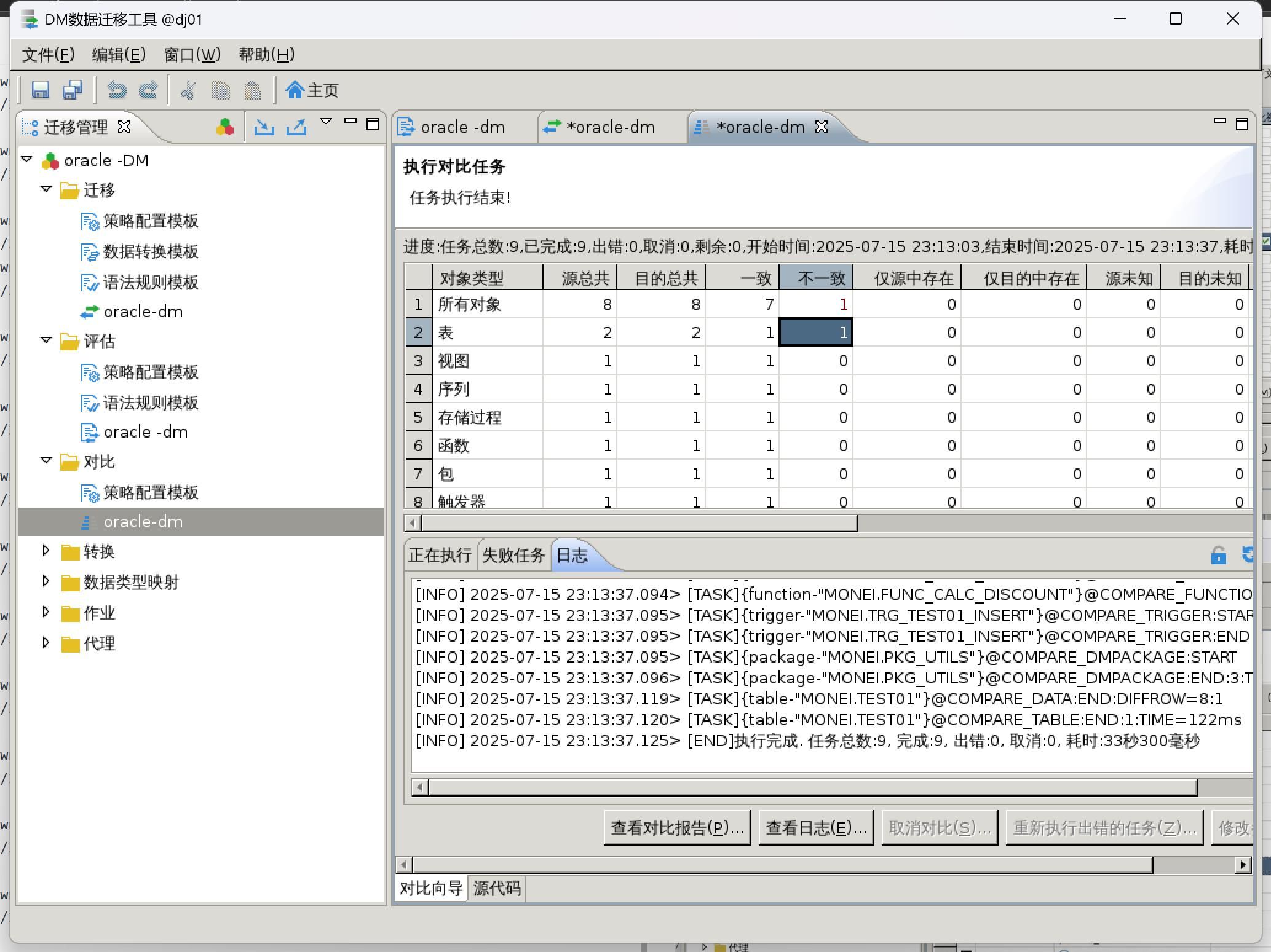Screen dimensions: 1271x952
Task: Switch to the 失败任务 tab
Action: (513, 556)
